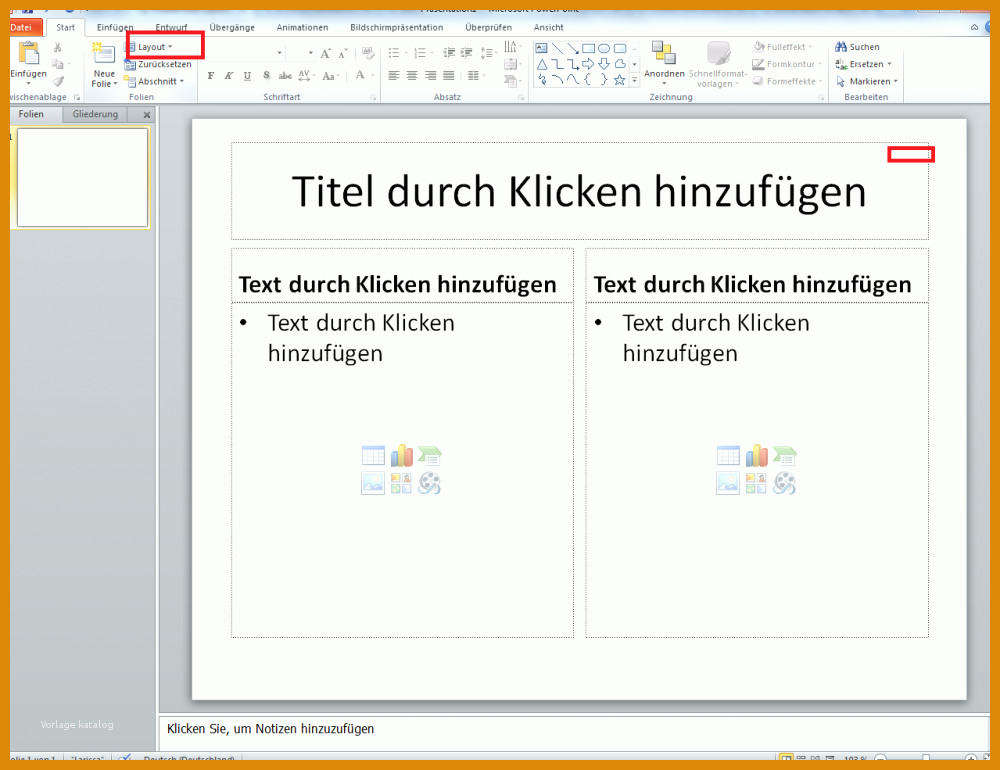
Task: Open line spacing icon
Action: pos(487,54)
